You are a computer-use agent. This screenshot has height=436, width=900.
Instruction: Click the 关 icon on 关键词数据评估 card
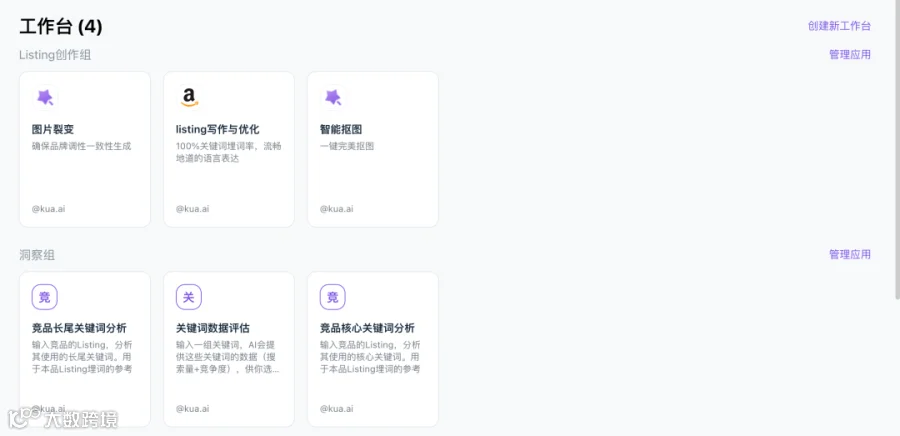(x=189, y=297)
